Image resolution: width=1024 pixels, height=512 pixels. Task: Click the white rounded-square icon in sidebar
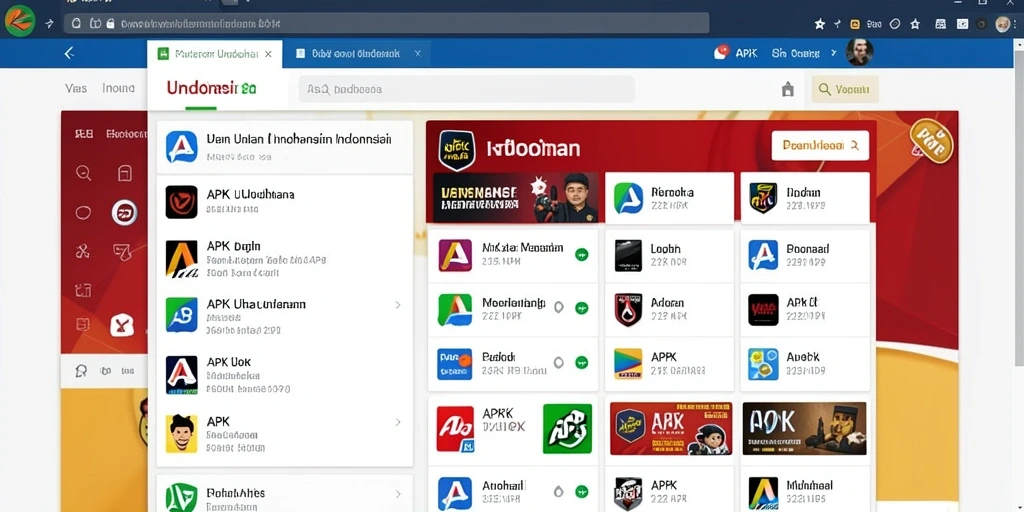pos(122,325)
